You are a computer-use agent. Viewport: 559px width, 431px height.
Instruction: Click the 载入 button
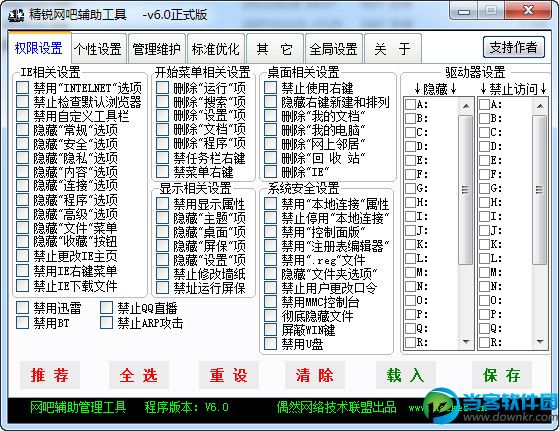tap(406, 375)
